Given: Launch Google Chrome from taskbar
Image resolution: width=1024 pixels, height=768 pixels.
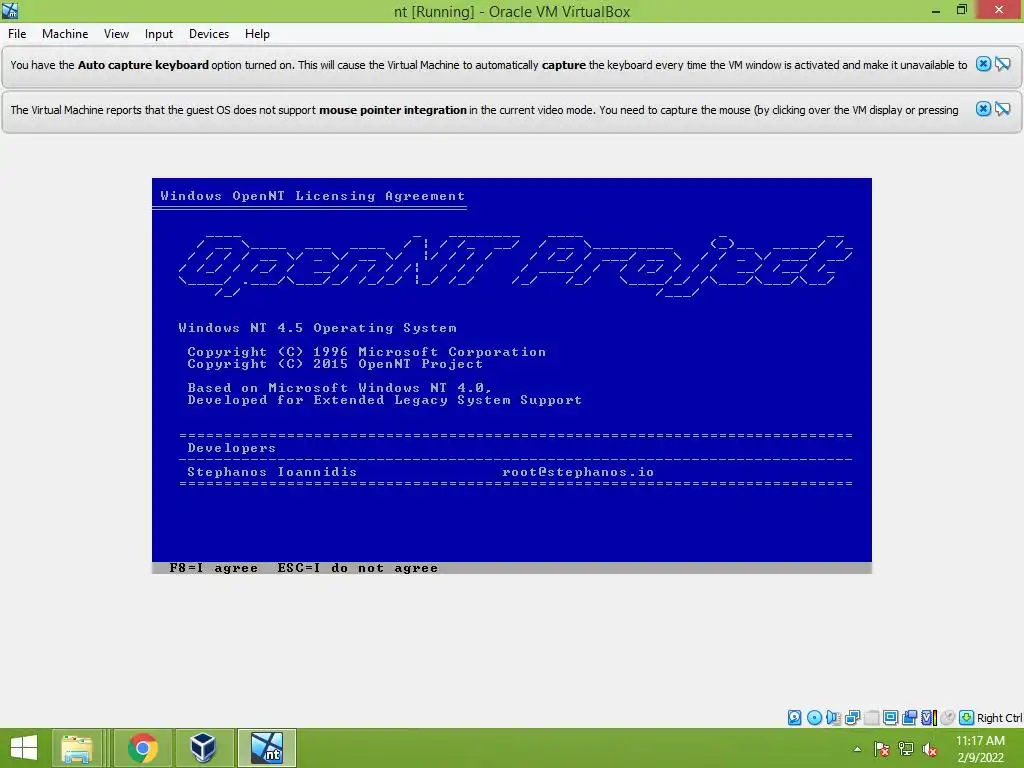Looking at the screenshot, I should pyautogui.click(x=142, y=748).
